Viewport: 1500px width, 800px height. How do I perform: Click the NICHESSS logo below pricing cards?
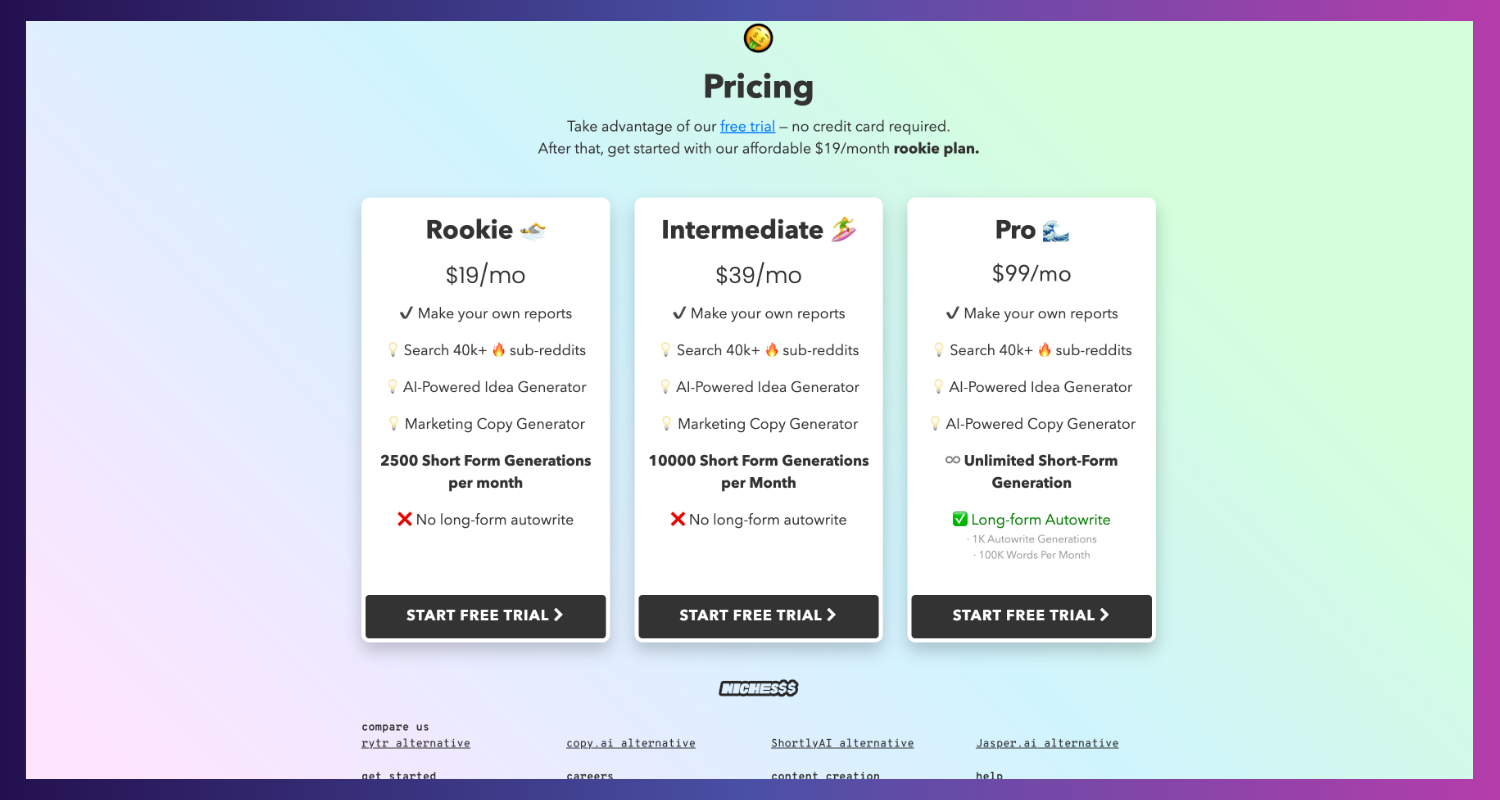click(758, 688)
